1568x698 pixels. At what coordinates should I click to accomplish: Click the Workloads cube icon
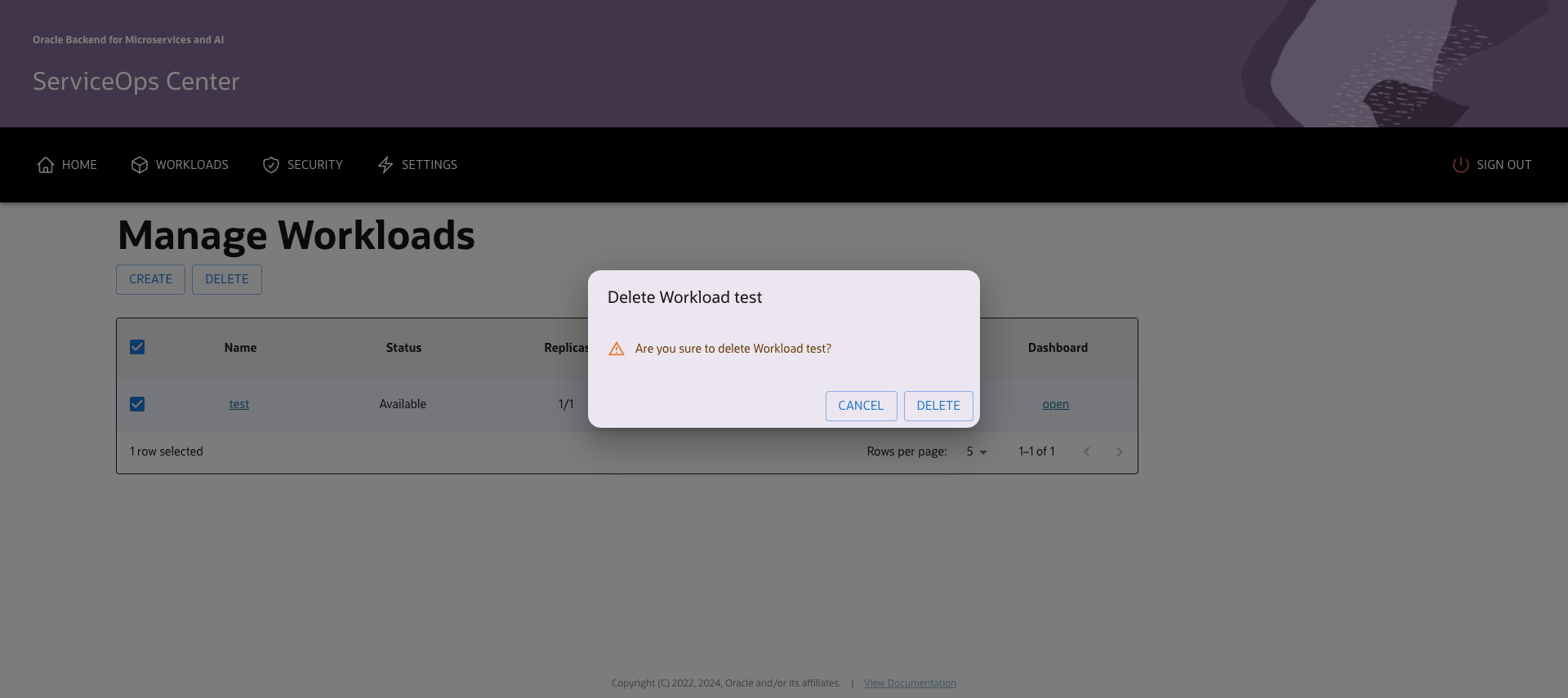click(140, 165)
